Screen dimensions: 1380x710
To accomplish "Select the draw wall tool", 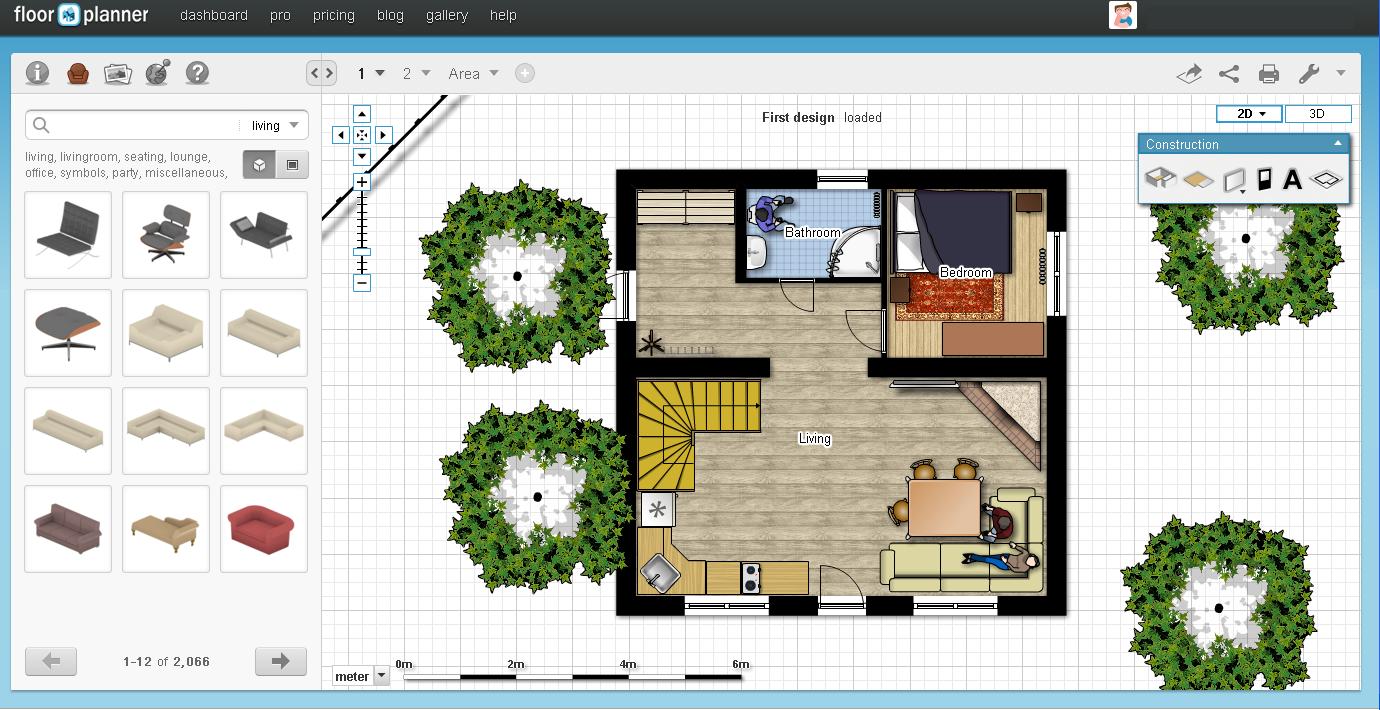I will (x=1234, y=180).
